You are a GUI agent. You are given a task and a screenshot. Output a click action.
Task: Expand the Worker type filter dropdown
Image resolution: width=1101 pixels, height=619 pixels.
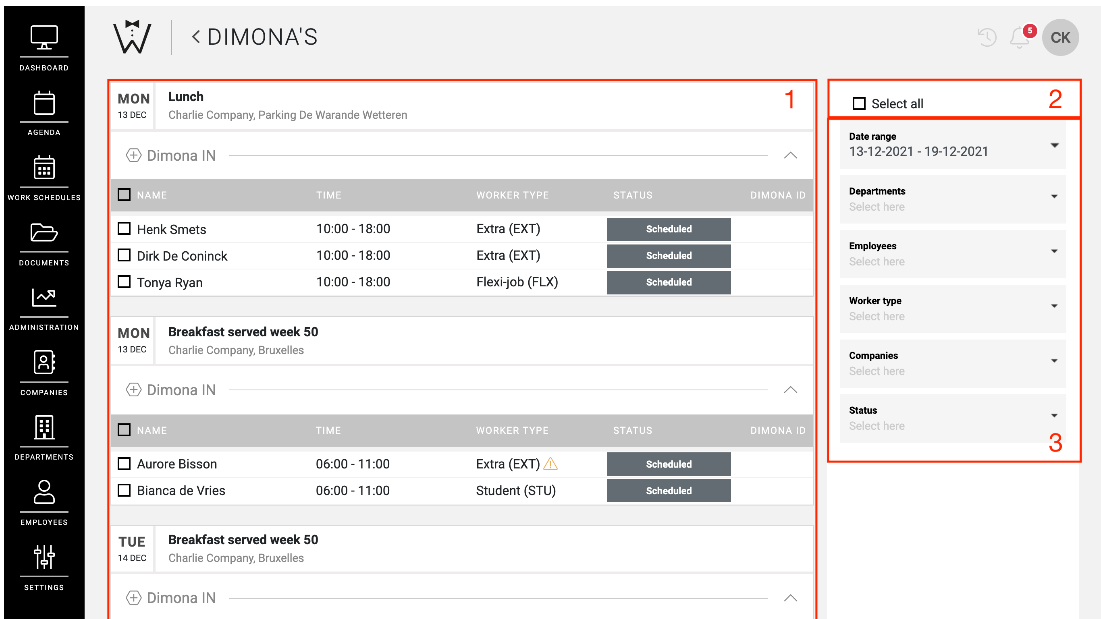[1054, 307]
